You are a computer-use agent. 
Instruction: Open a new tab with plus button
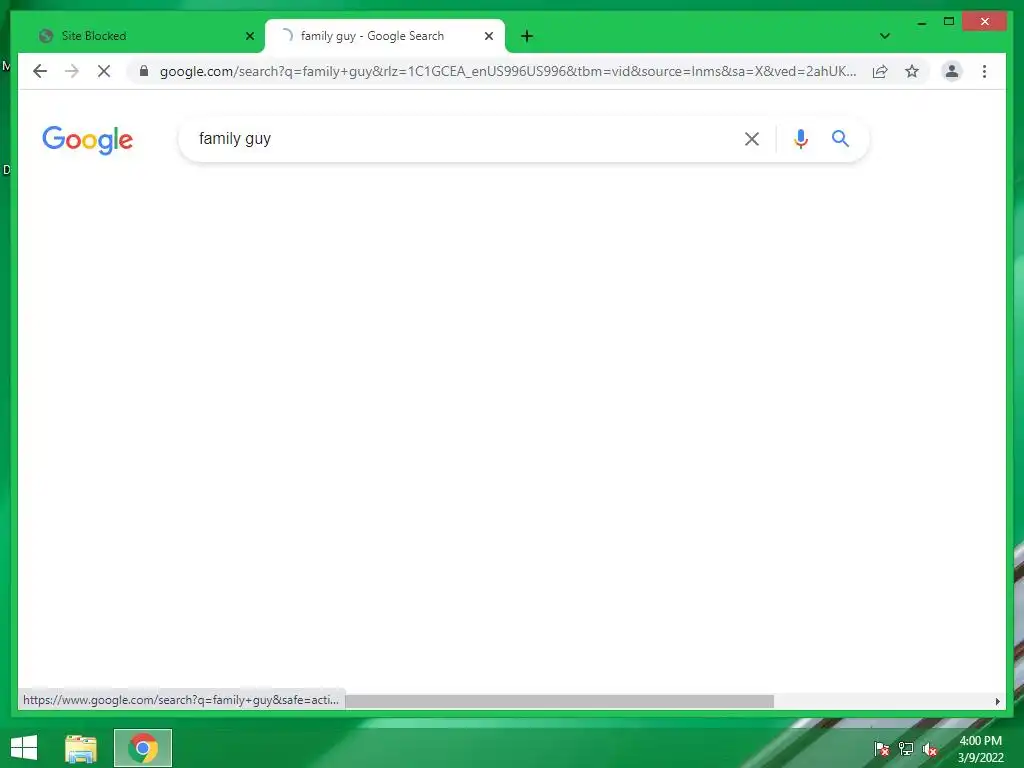point(527,36)
